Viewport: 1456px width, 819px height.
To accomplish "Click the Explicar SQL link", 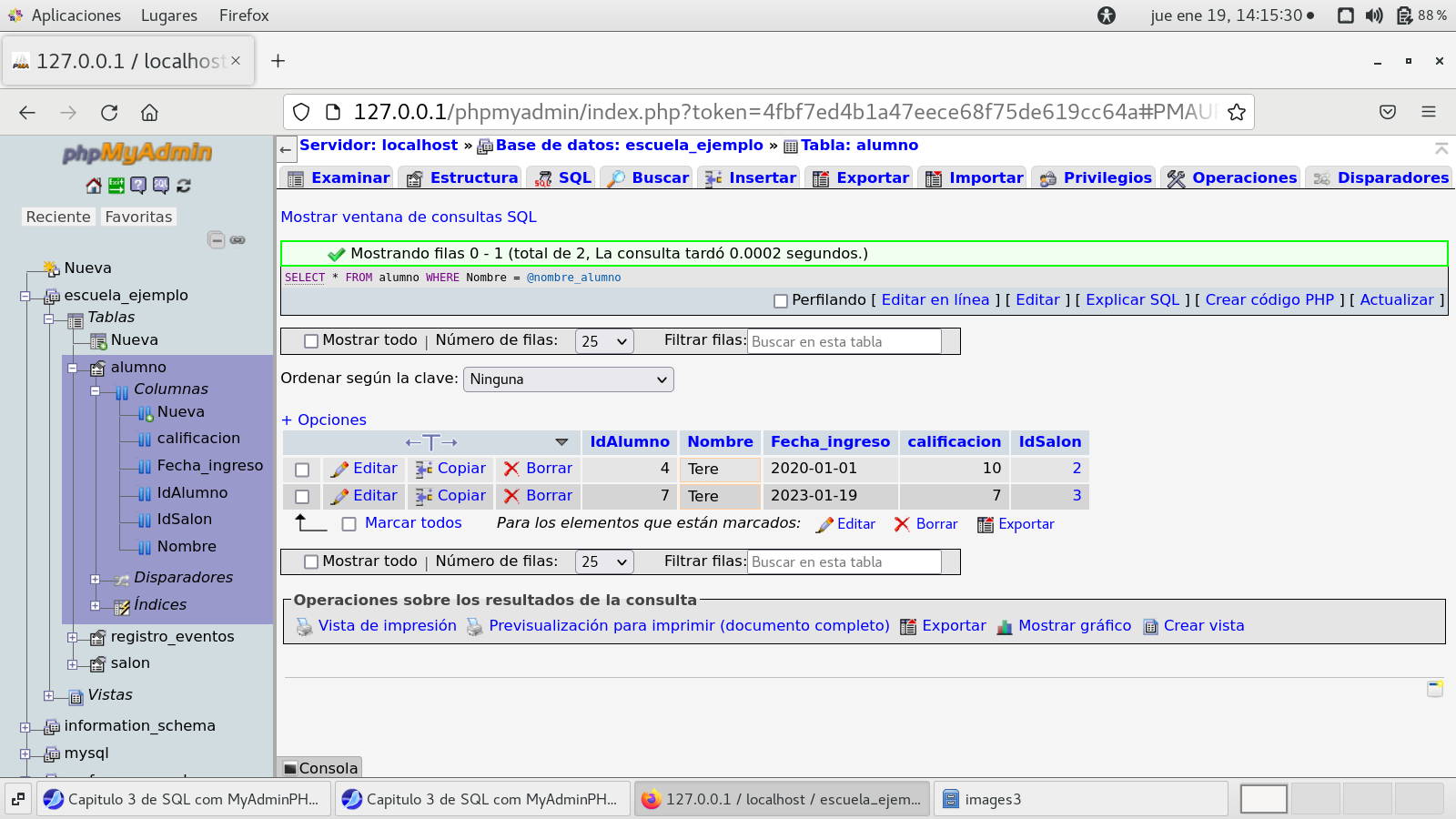I will point(1132,300).
